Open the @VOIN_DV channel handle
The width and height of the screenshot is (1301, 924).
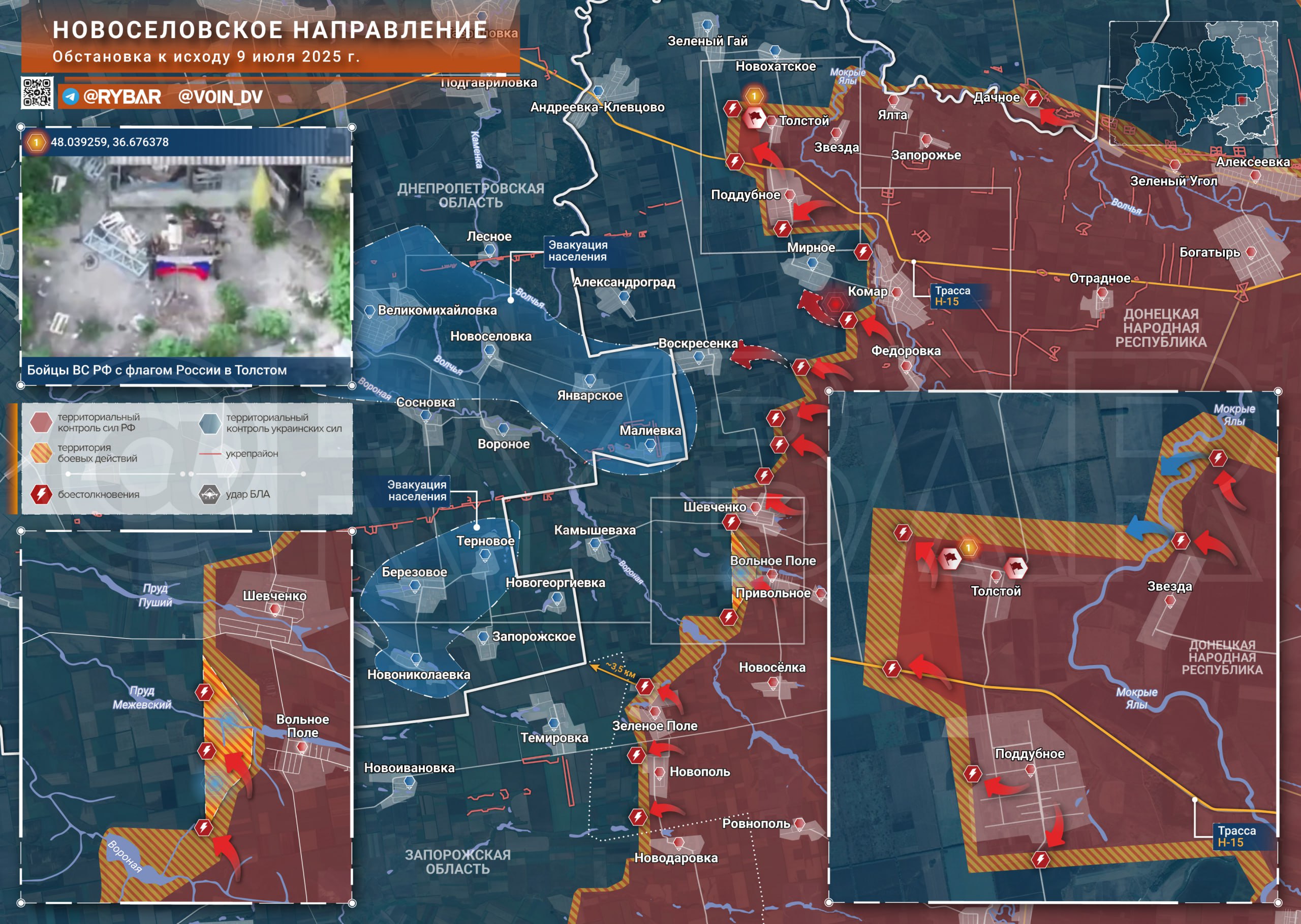click(x=220, y=97)
